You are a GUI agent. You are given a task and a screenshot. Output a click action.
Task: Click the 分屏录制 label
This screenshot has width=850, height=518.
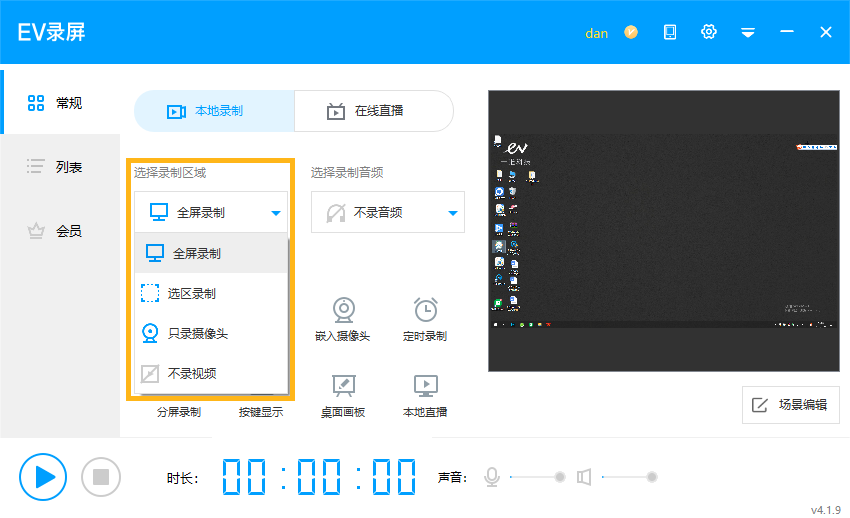(x=179, y=412)
